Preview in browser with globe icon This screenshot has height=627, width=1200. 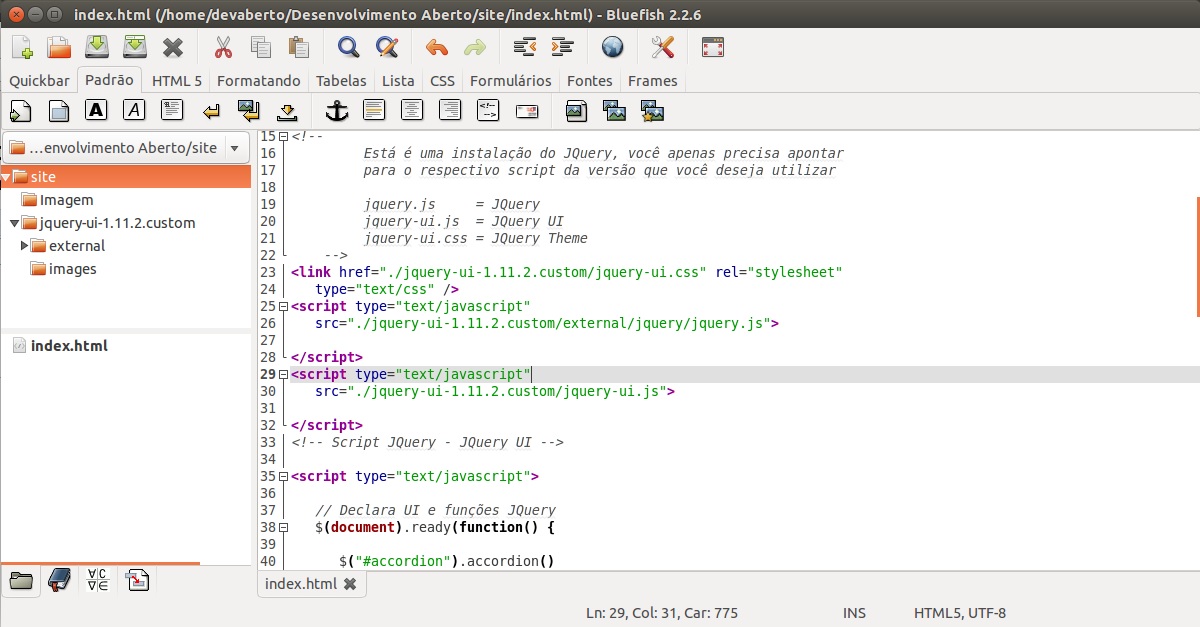(612, 47)
